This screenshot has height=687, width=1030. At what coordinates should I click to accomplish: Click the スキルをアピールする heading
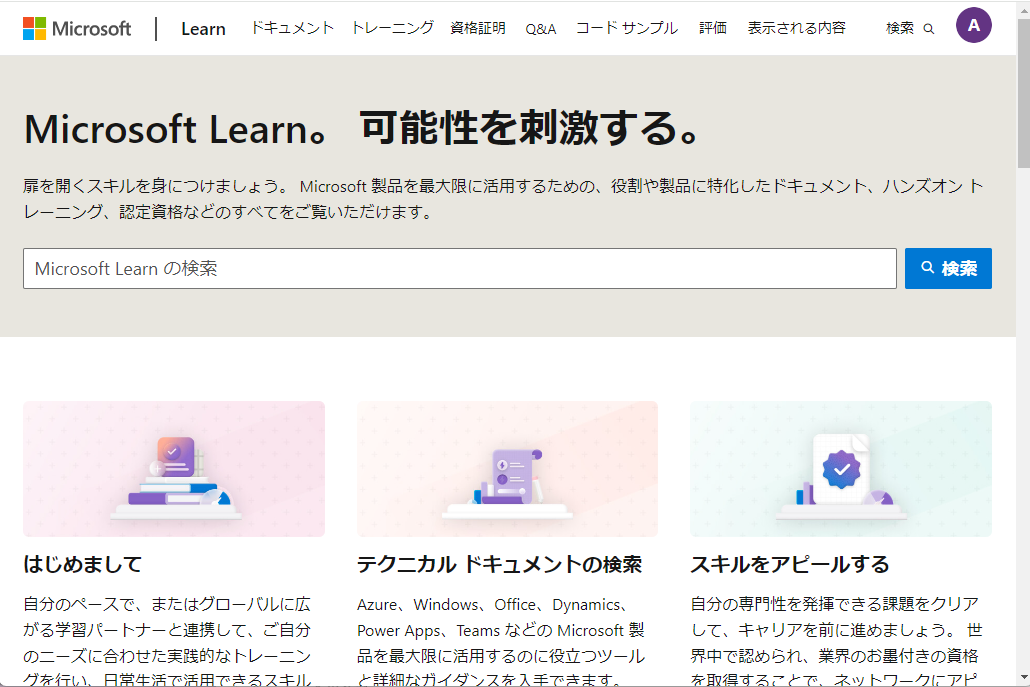point(790,564)
